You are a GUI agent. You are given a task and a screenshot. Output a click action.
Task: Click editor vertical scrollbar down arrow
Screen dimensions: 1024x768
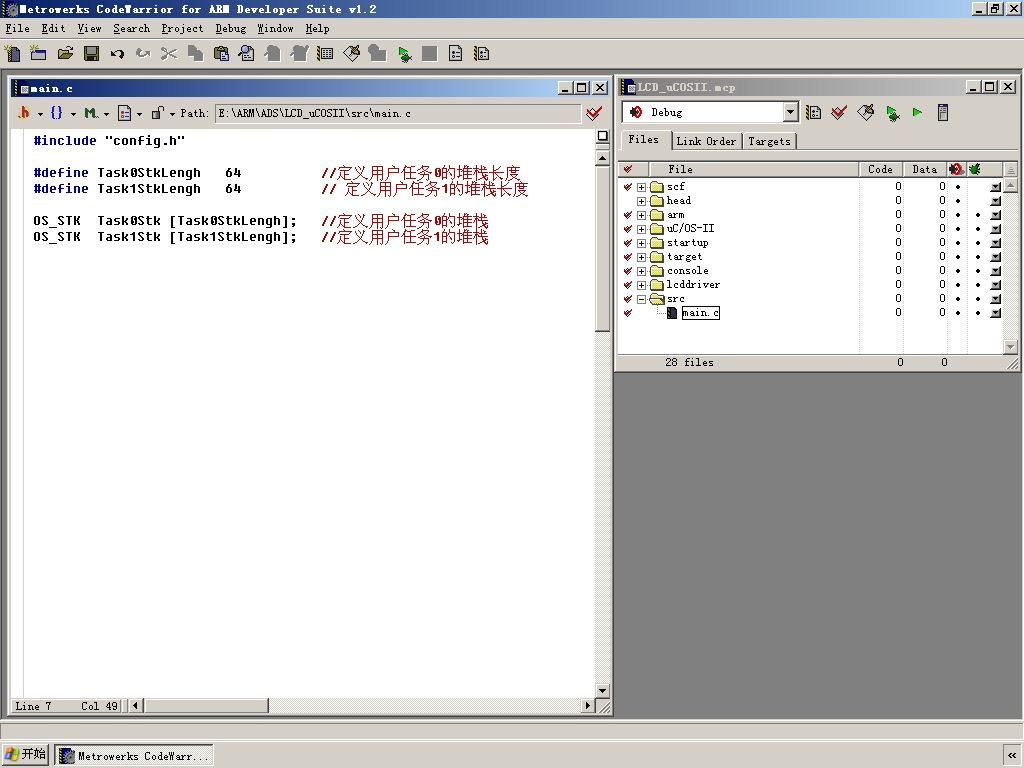point(602,690)
